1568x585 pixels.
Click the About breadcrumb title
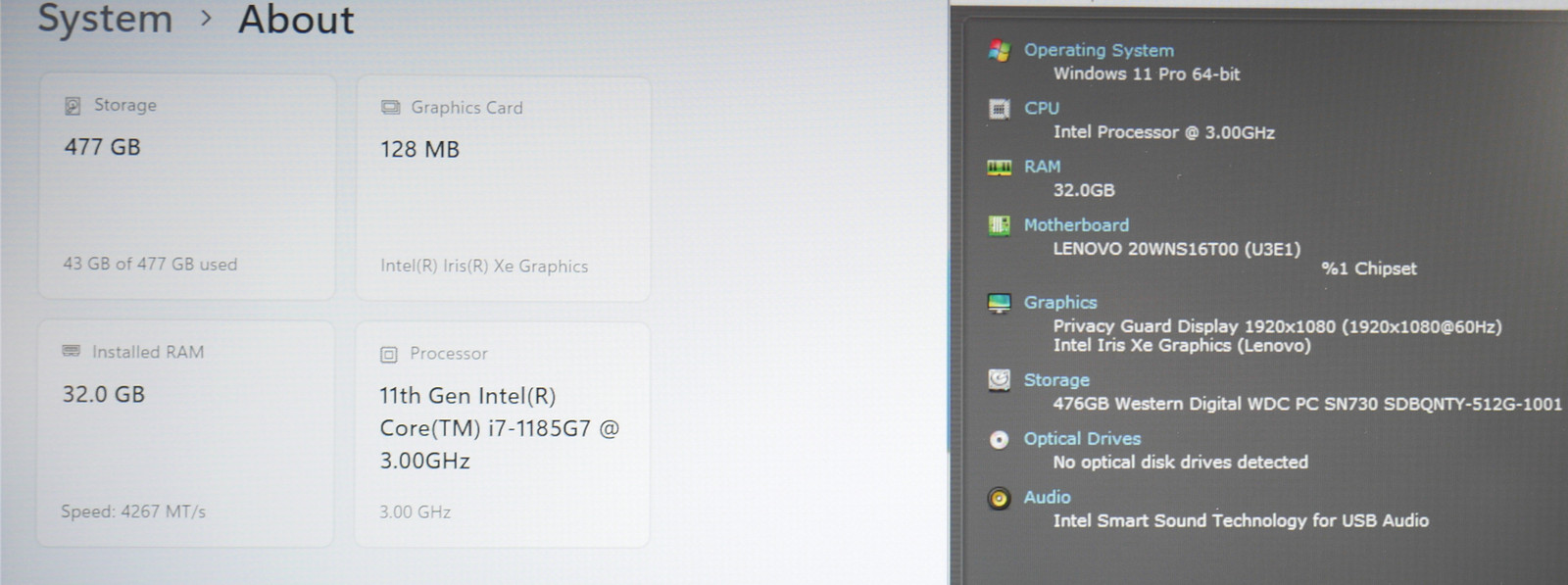pyautogui.click(x=296, y=20)
